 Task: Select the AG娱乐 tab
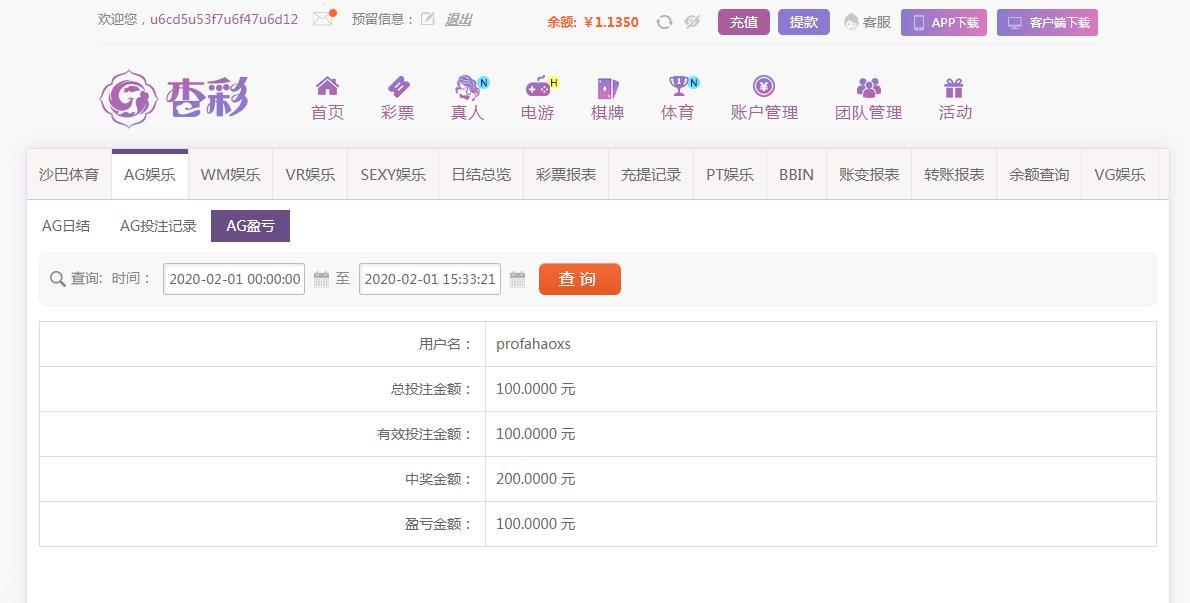coord(150,174)
